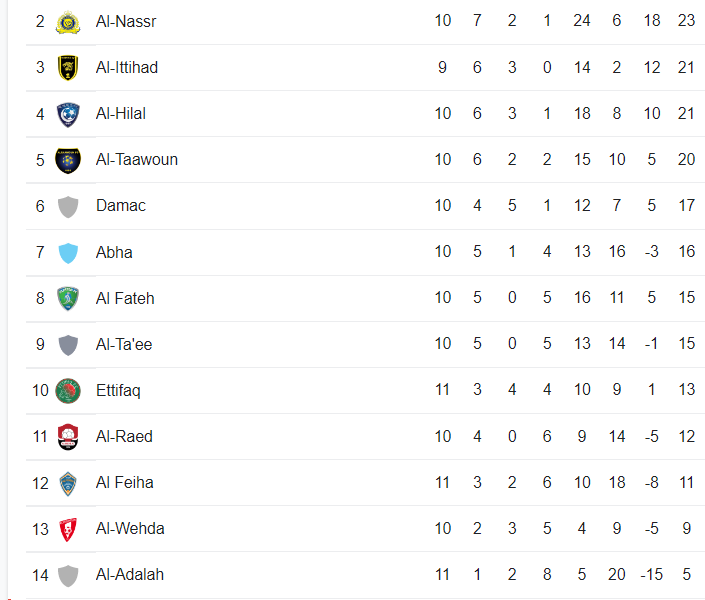Viewport: 705px width, 600px height.
Task: Click the Ettifaq round crest
Action: point(68,390)
